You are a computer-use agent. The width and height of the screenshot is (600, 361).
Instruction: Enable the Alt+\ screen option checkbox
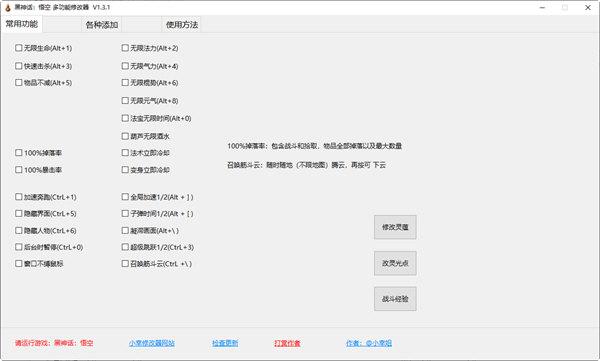pyautogui.click(x=125, y=230)
